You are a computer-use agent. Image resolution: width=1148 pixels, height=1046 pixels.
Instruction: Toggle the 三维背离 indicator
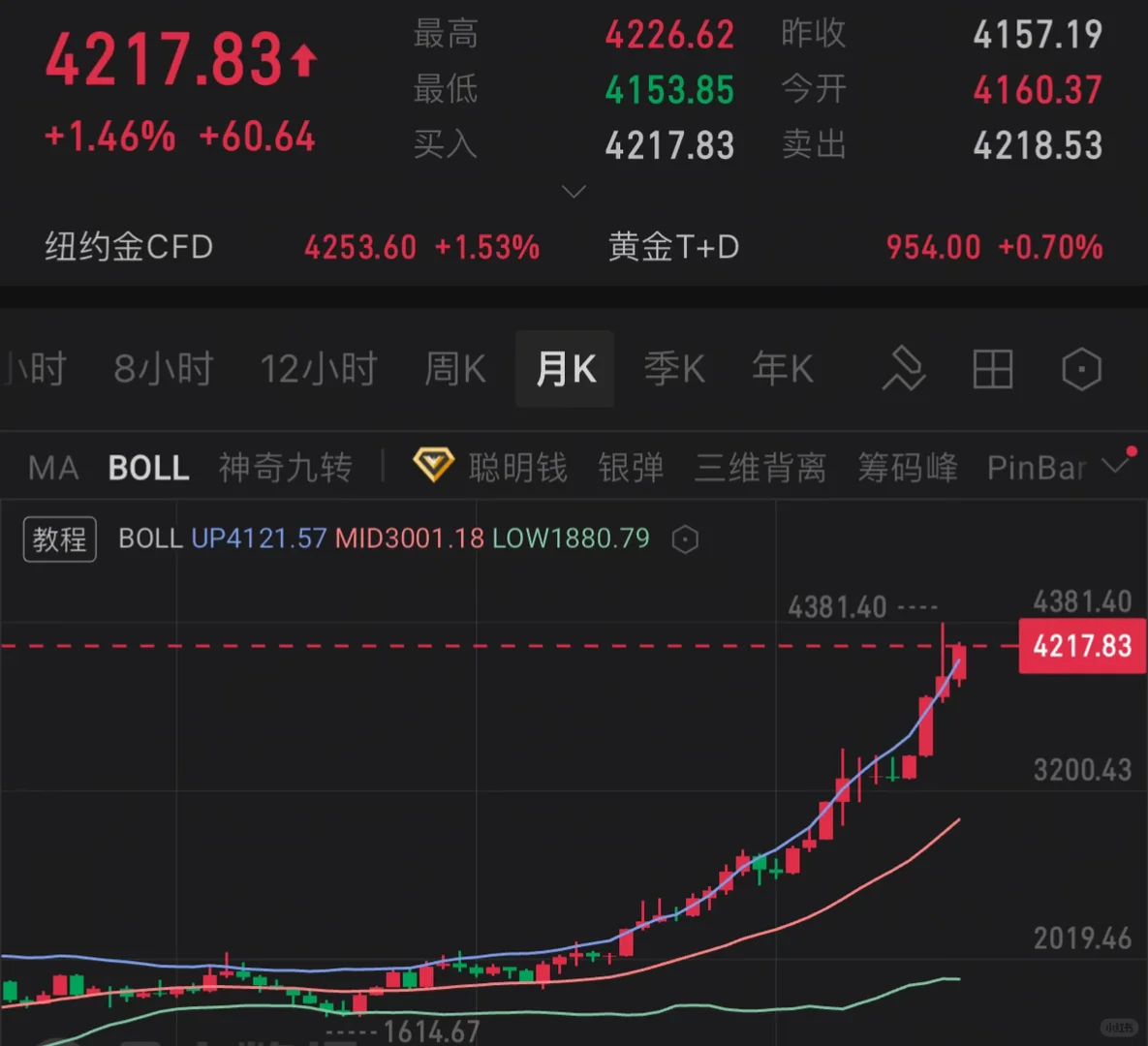click(760, 468)
